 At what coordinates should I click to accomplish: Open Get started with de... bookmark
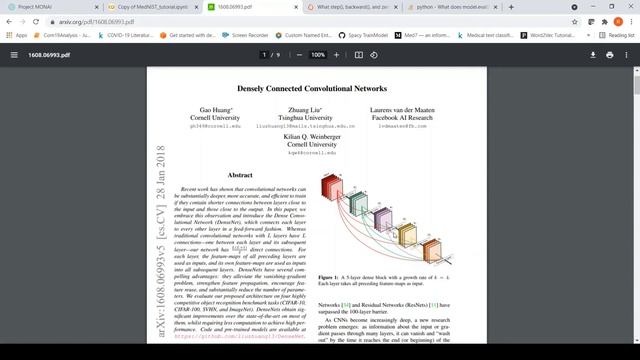188,36
